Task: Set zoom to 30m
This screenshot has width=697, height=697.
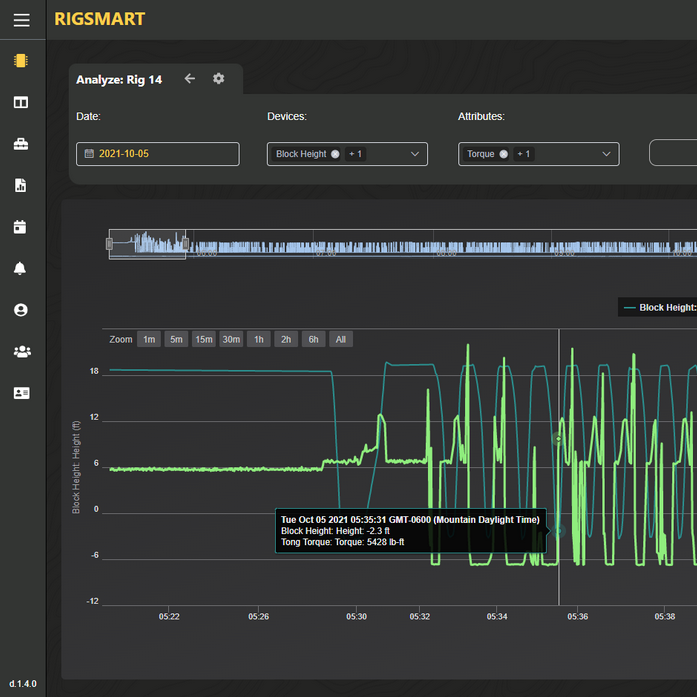Action: [x=231, y=340]
